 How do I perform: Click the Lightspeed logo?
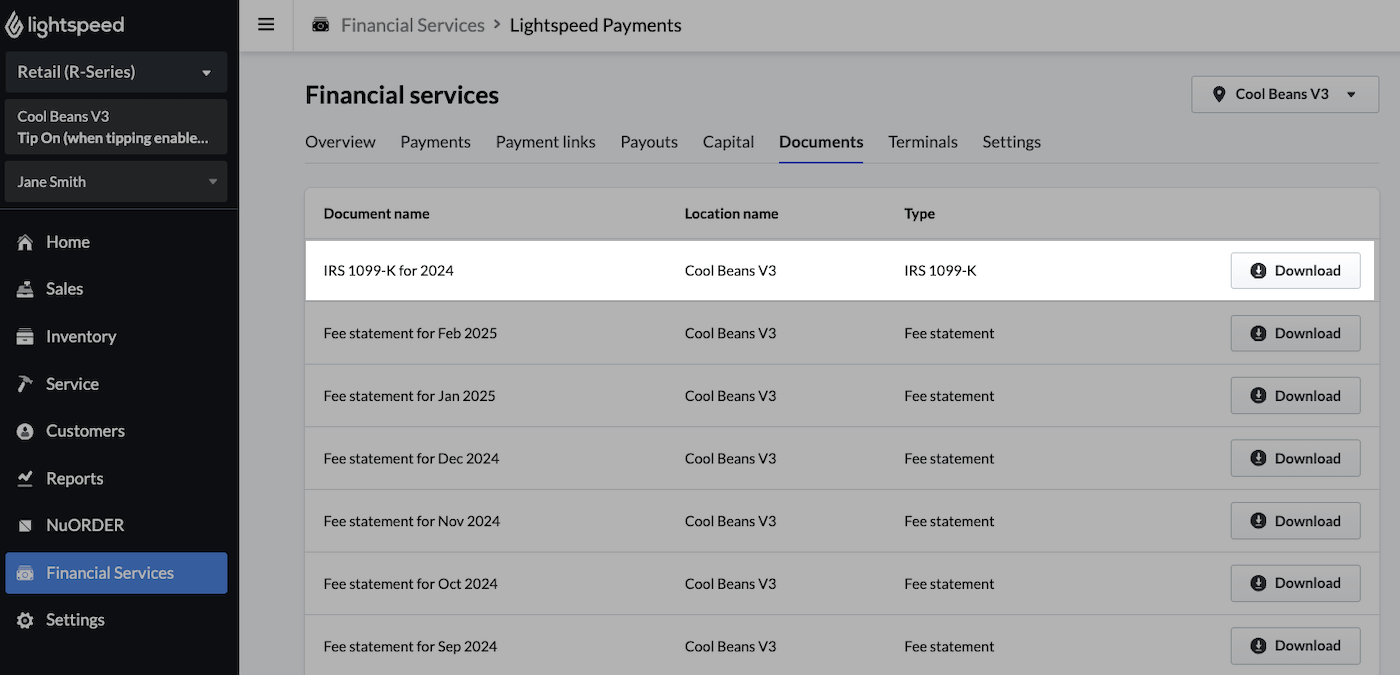tap(65, 24)
